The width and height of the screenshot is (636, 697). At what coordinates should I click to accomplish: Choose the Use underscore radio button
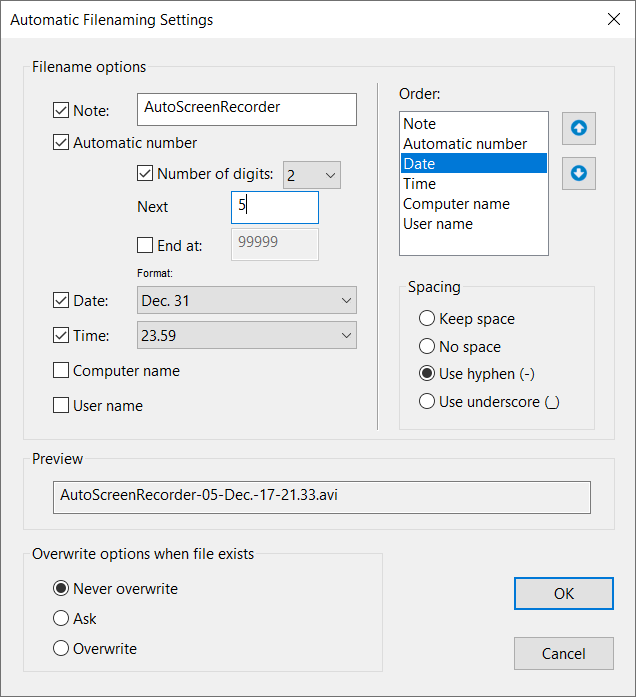tap(428, 402)
